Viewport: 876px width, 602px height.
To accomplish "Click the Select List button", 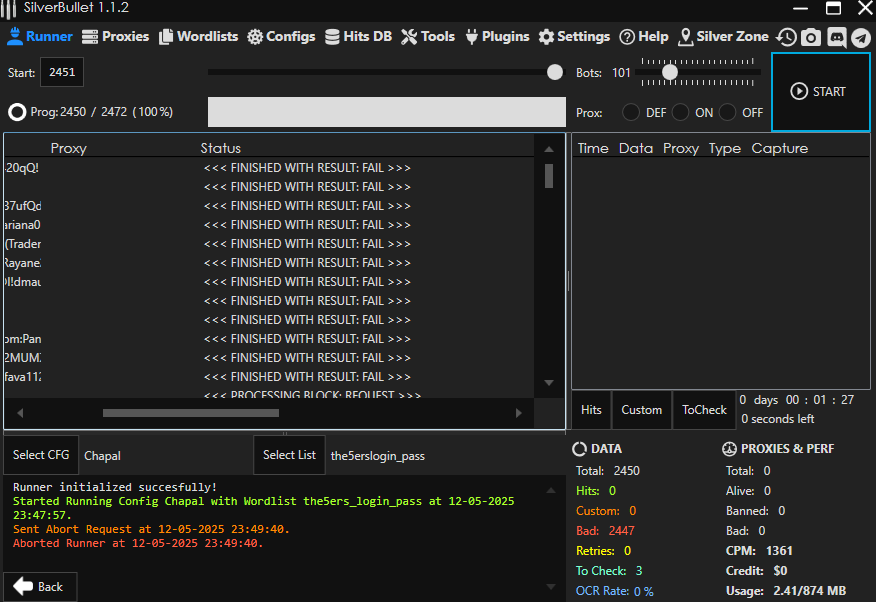I will click(x=289, y=455).
